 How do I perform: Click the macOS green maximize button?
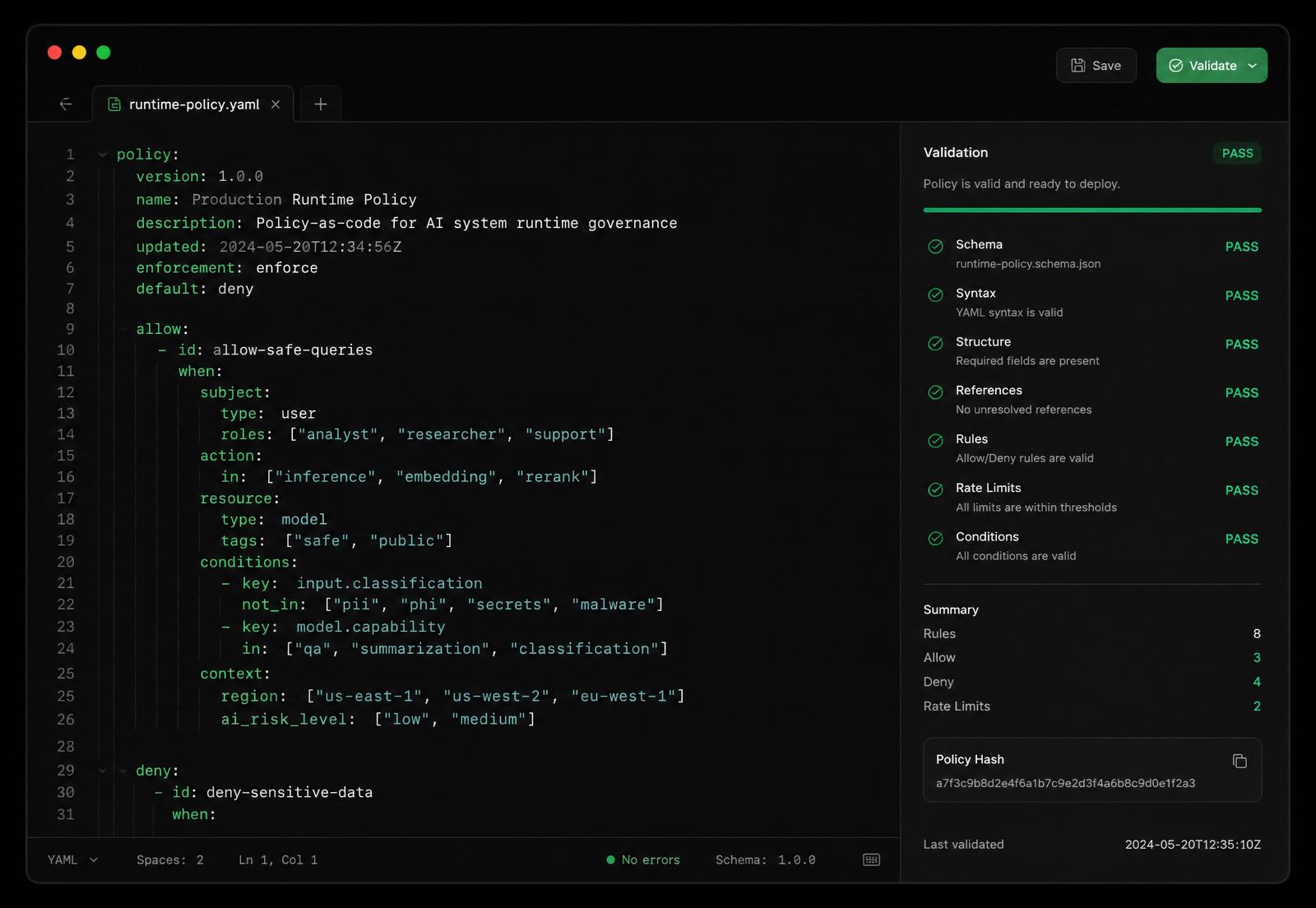click(x=104, y=53)
